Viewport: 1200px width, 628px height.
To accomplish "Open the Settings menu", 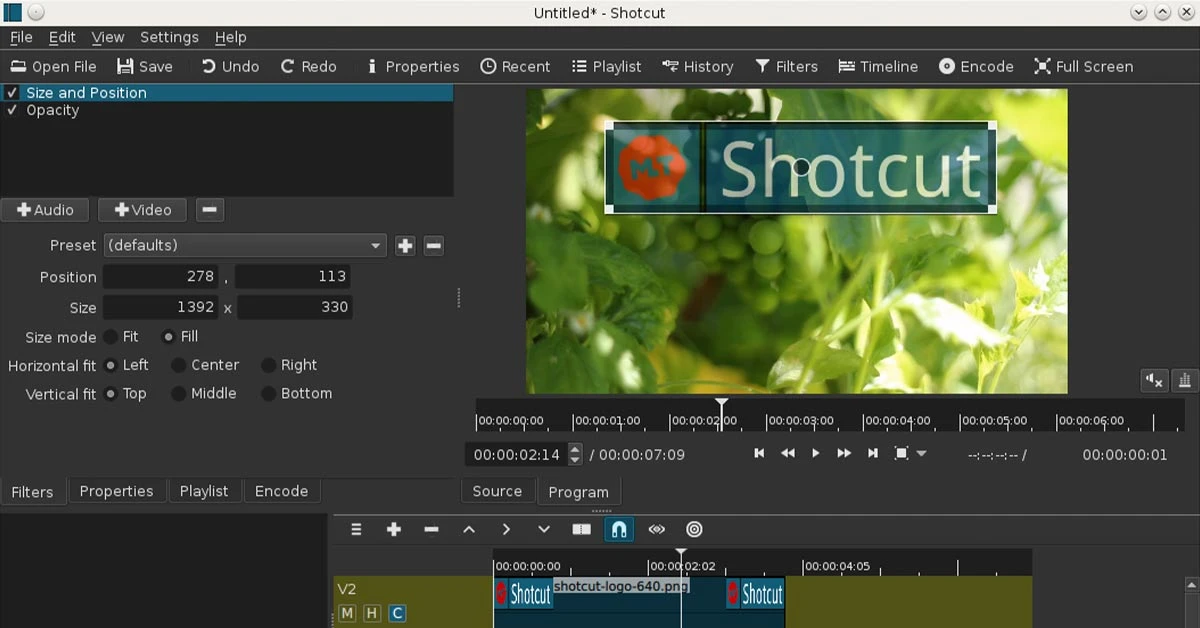I will point(169,37).
